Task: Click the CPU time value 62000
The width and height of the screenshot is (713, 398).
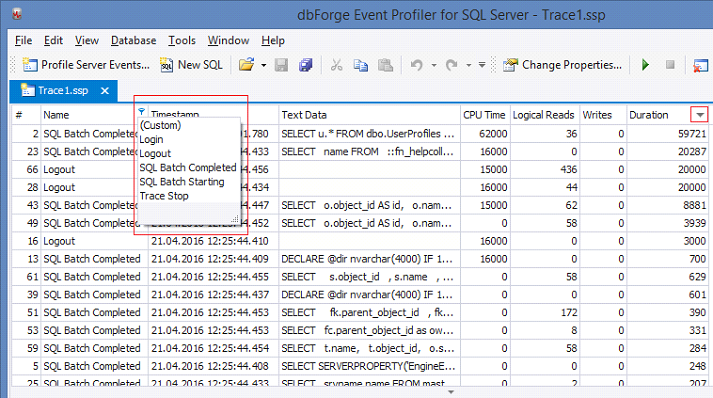Action: (x=493, y=134)
